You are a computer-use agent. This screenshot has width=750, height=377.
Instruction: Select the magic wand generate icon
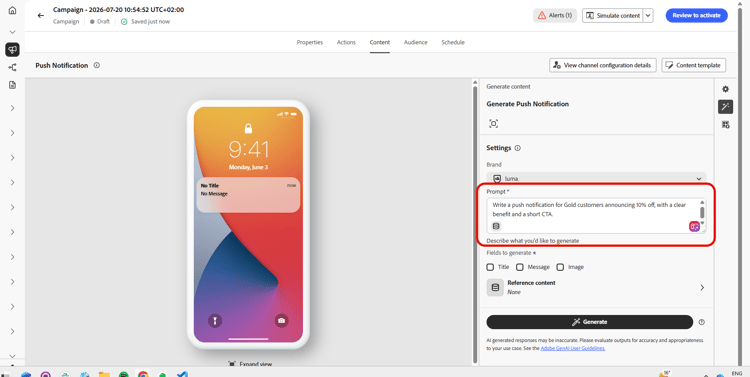point(726,107)
